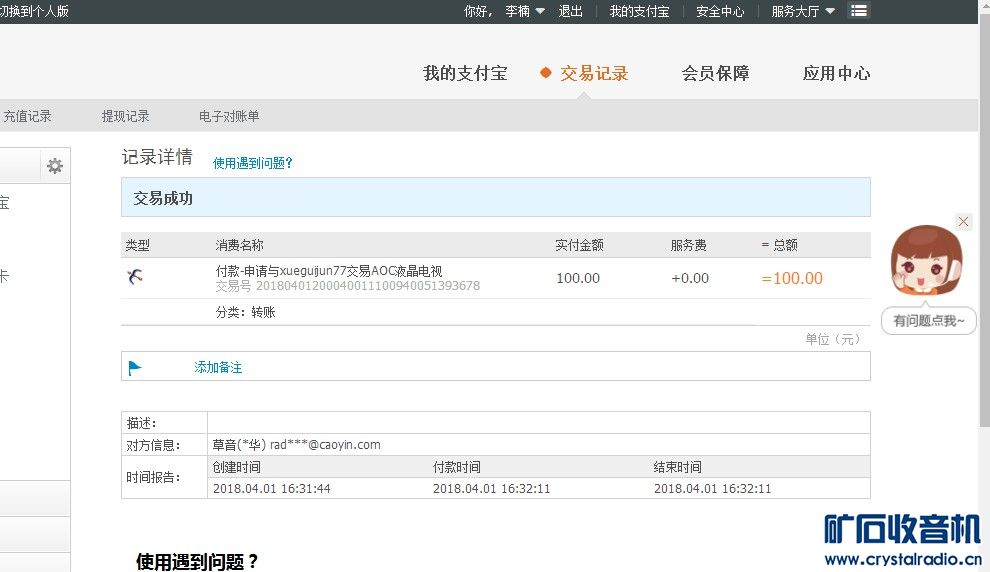The image size is (990, 572).
Task: Select 会员保障 navigation tab
Action: (715, 73)
